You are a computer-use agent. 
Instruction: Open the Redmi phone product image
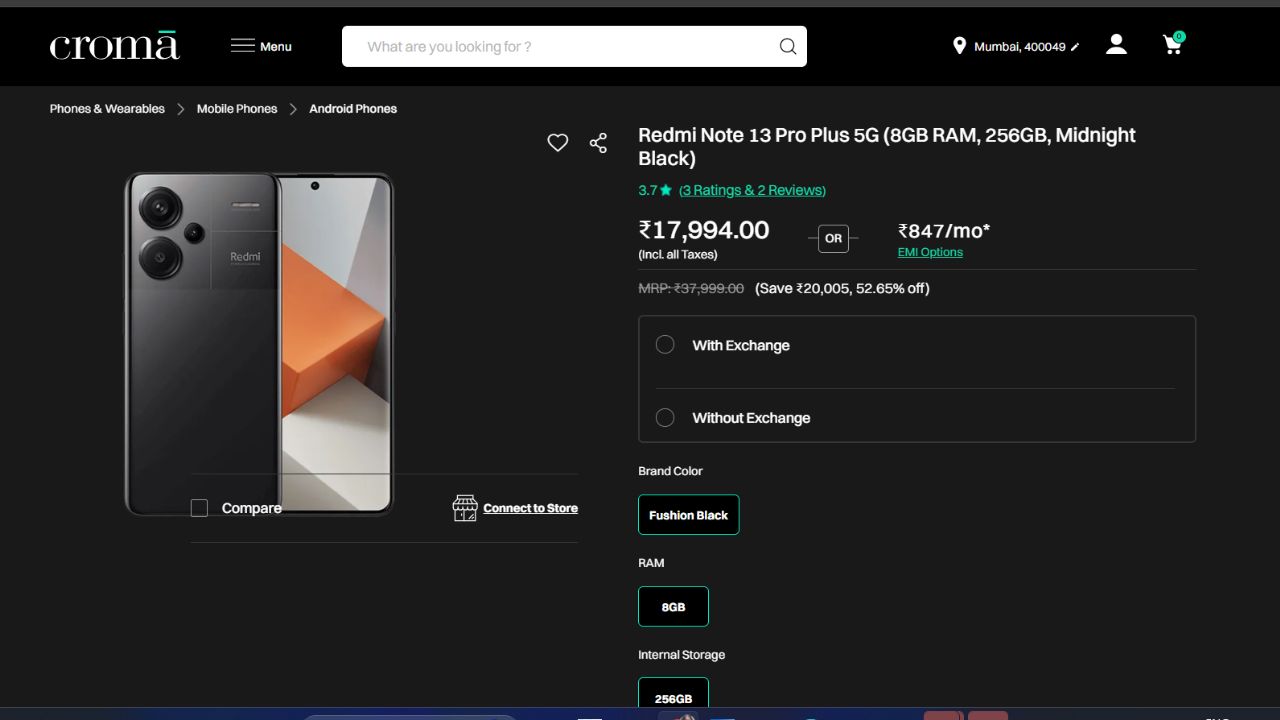259,343
